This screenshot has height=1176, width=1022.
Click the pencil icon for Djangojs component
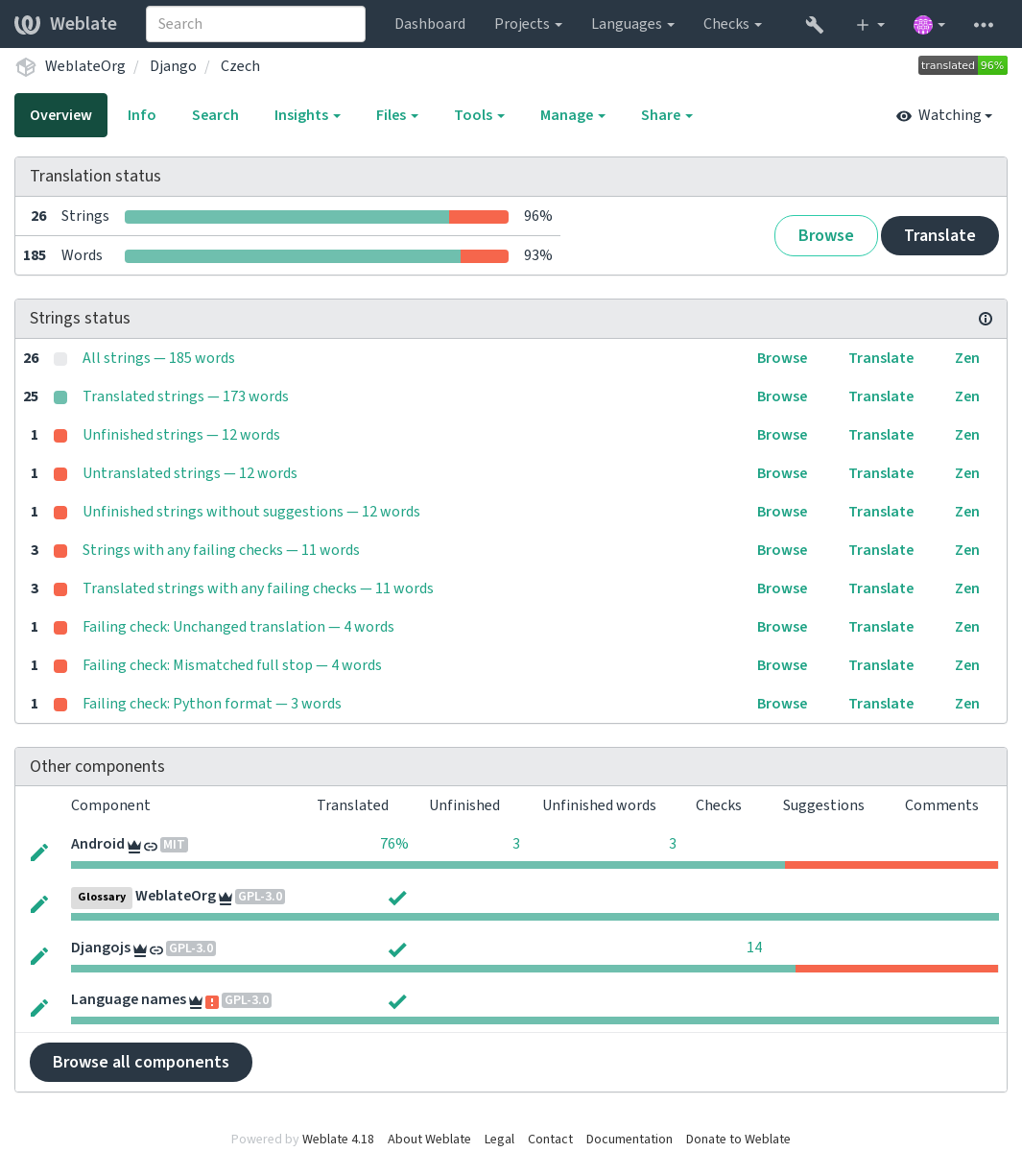39,956
